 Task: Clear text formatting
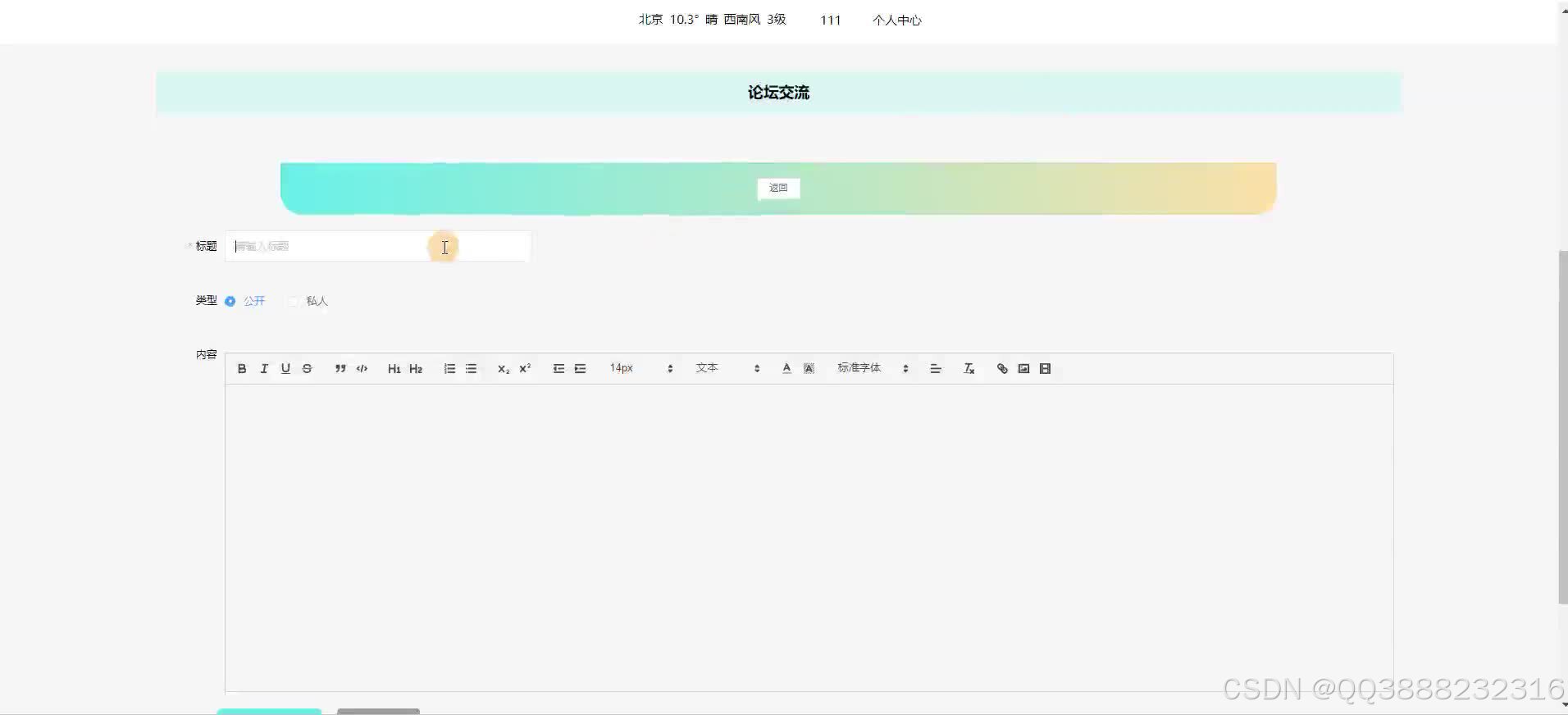(x=969, y=369)
